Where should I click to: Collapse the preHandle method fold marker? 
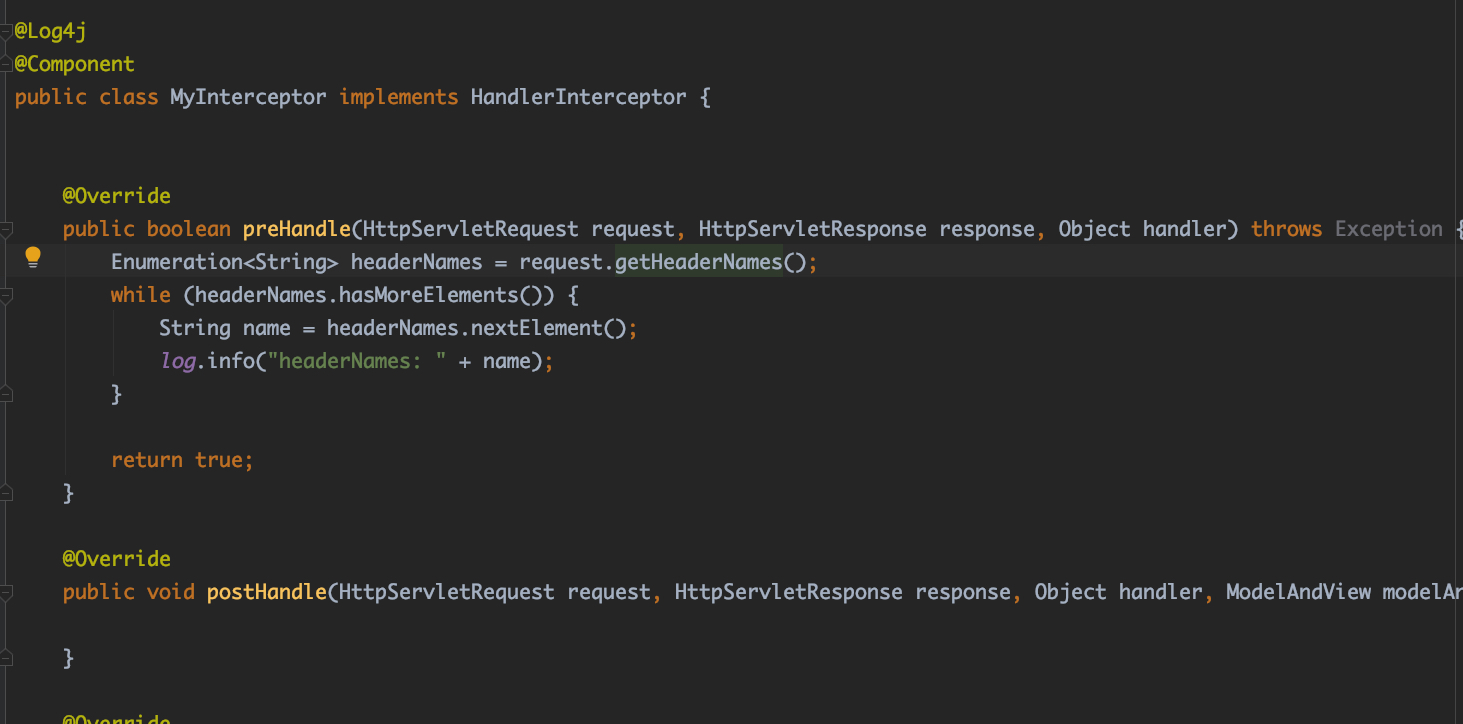6,230
